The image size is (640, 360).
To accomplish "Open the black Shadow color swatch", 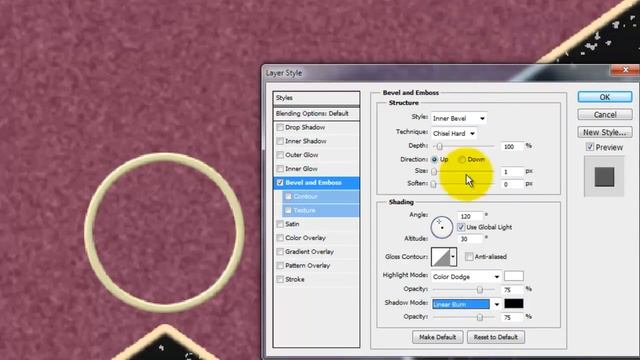I will click(514, 303).
